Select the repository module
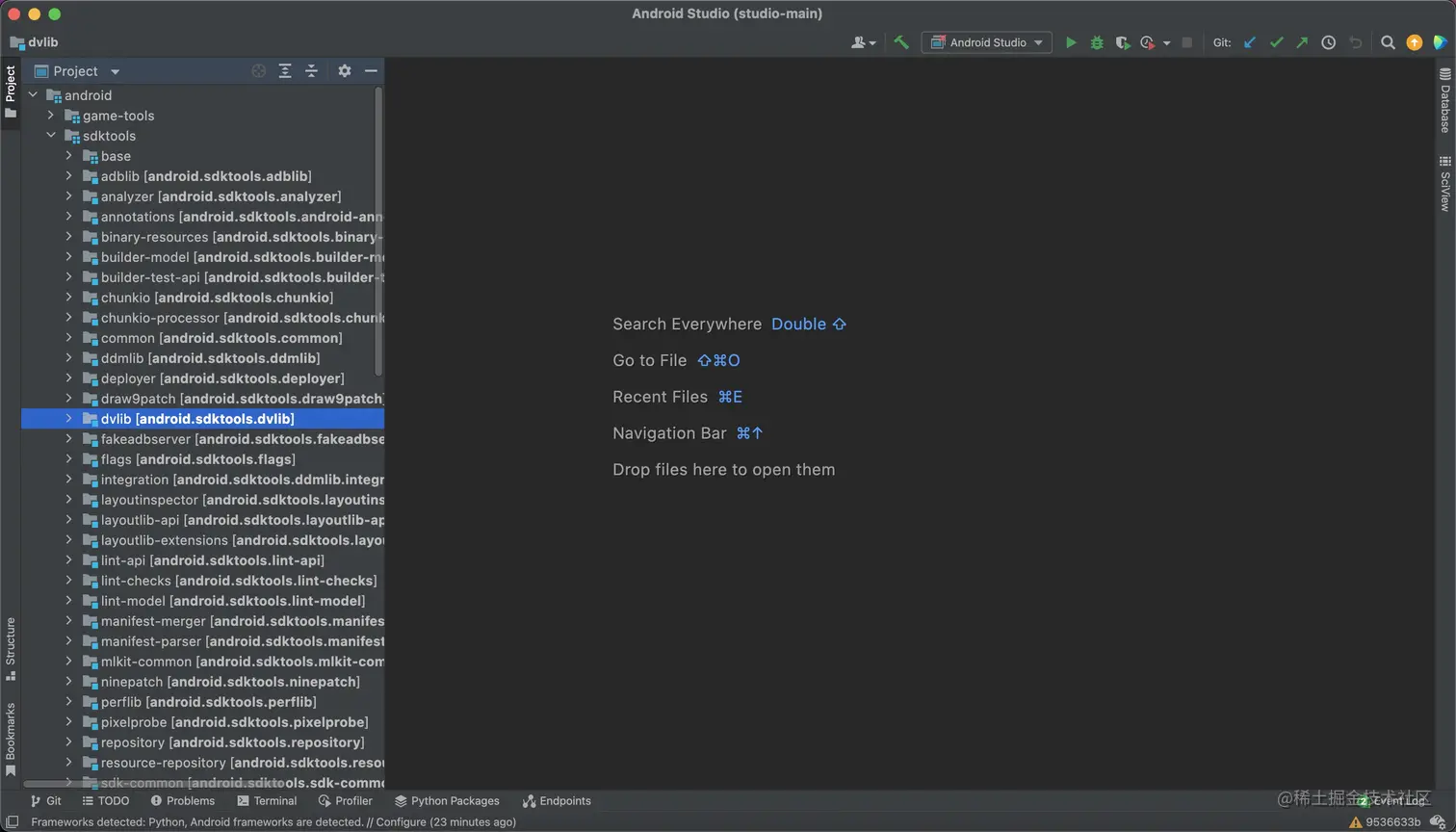Screen dimensions: 1456x832 (203, 742)
